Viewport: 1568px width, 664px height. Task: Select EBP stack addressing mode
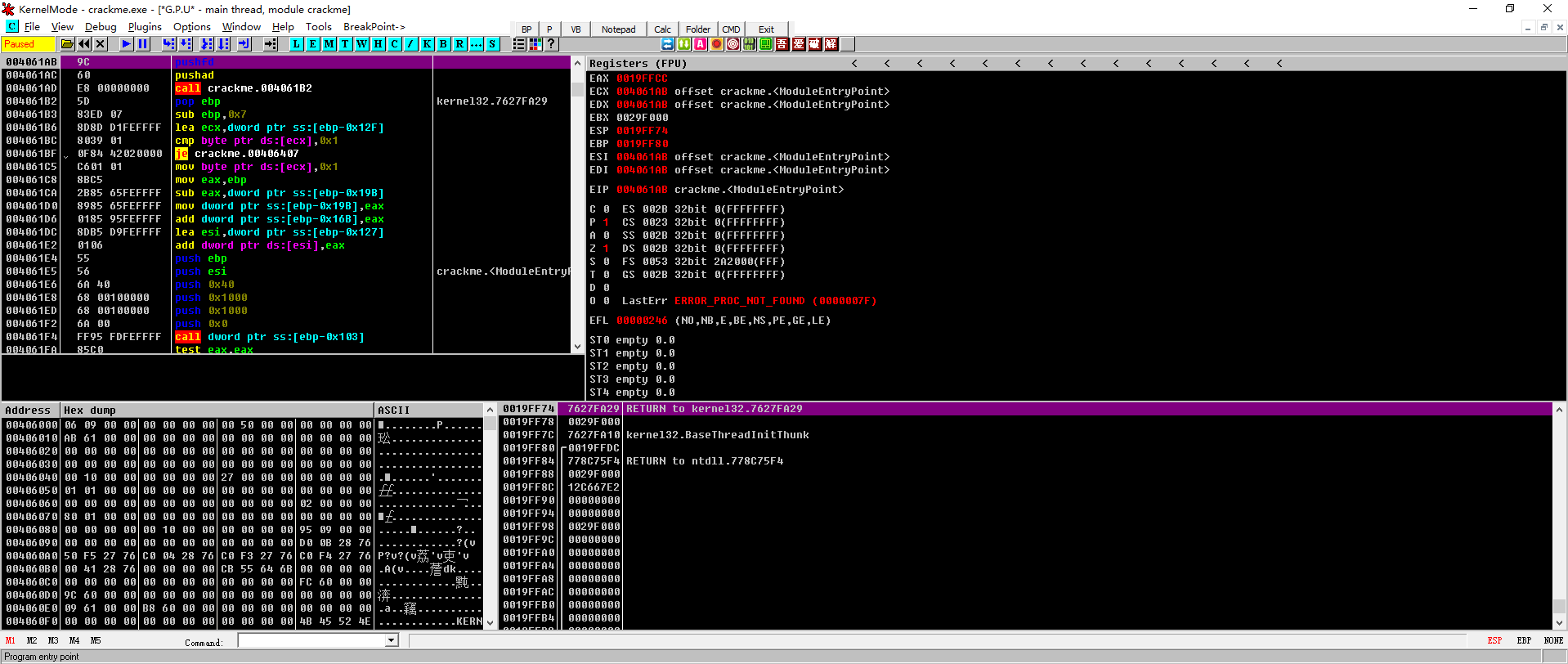pyautogui.click(x=1524, y=641)
